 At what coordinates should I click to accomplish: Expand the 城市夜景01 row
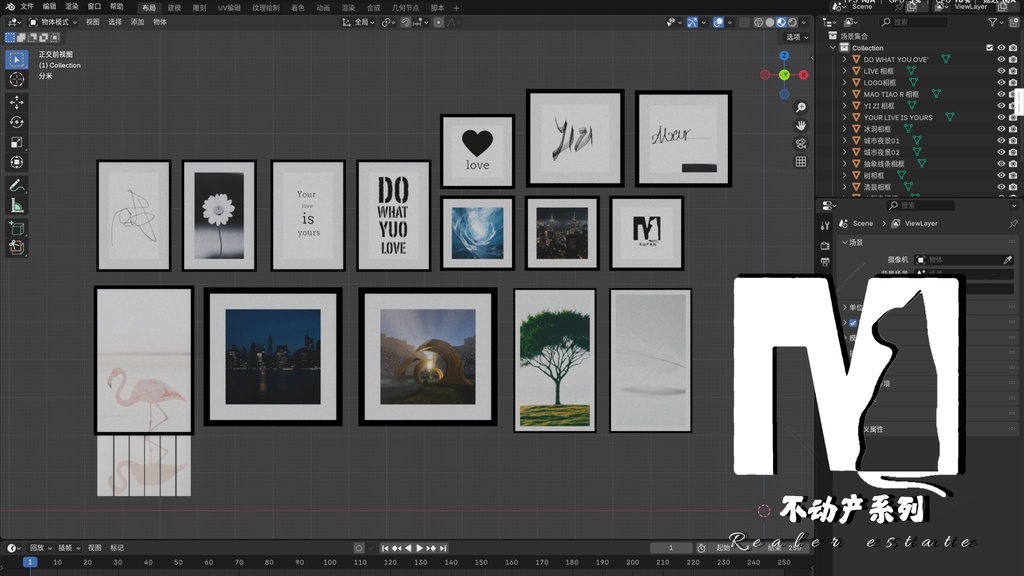(844, 140)
